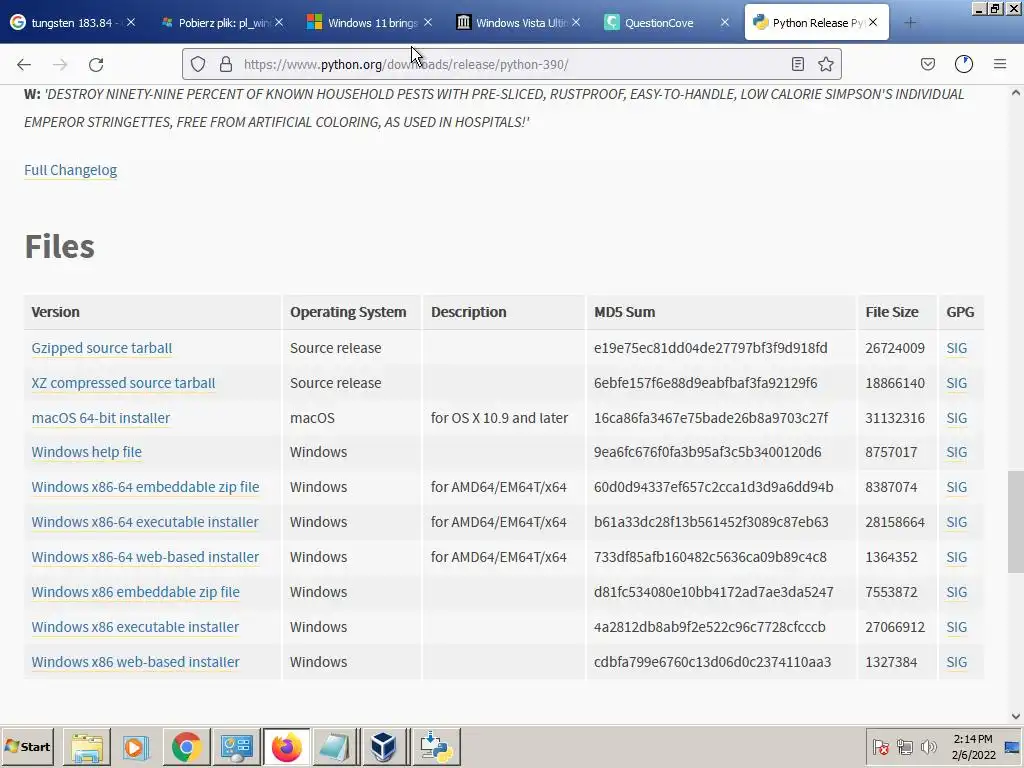The height and width of the screenshot is (768, 1024).
Task: Show site security padlock info
Action: (x=226, y=64)
